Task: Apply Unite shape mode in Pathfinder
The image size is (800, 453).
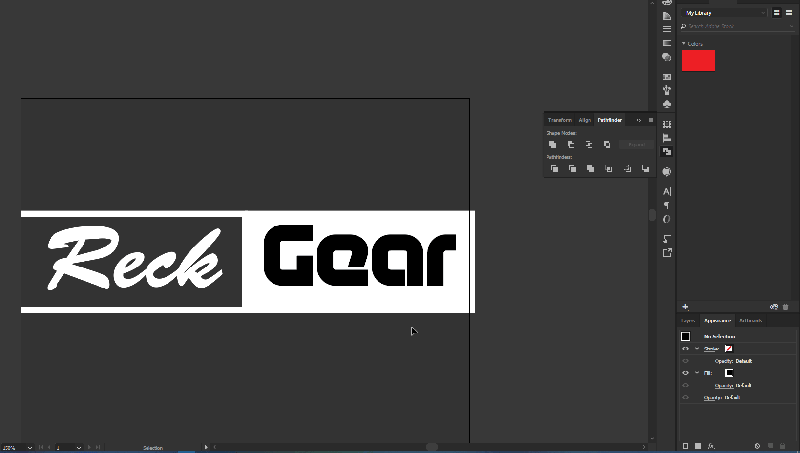Action: 553,145
